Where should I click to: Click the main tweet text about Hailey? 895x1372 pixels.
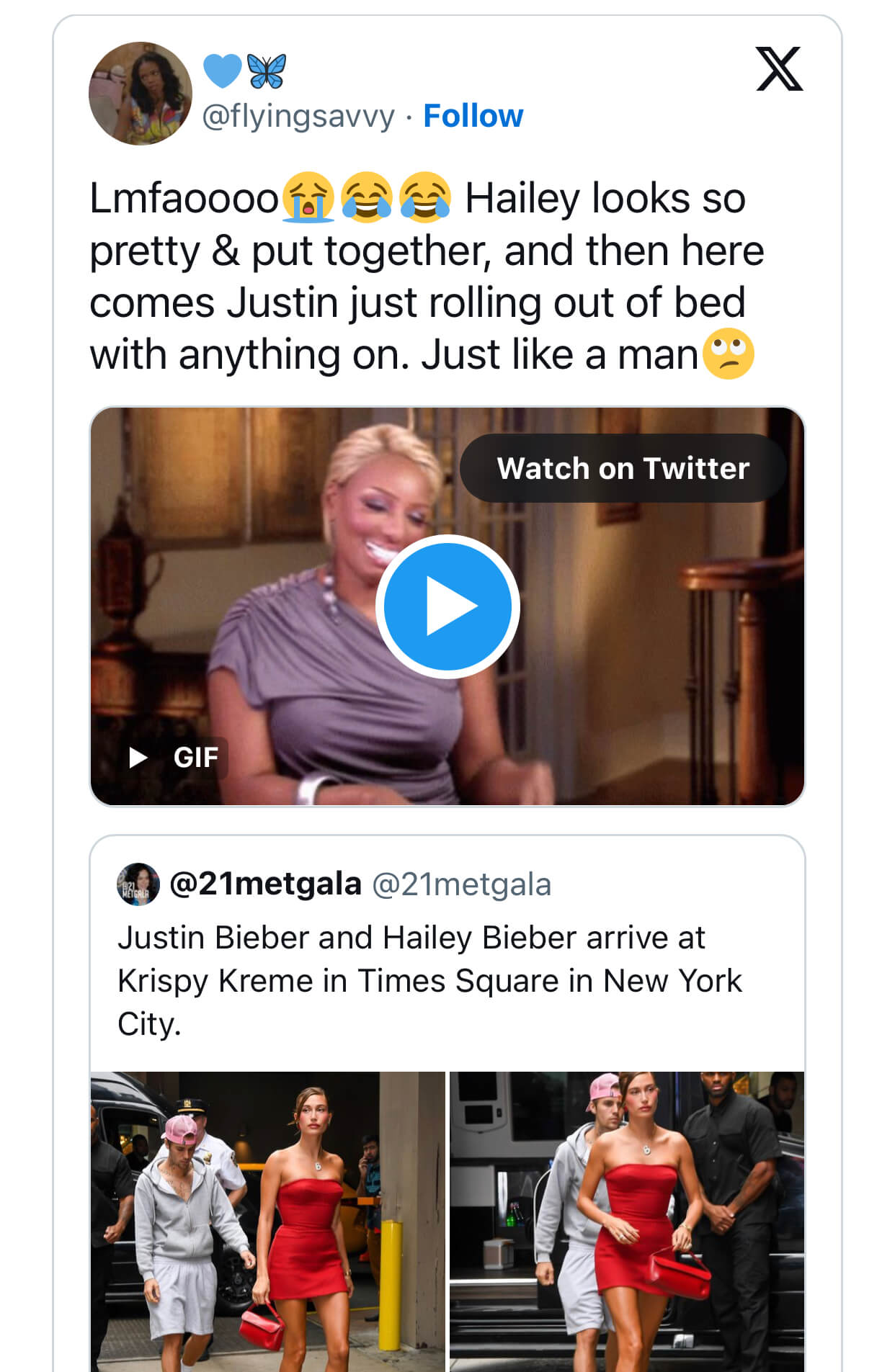click(x=425, y=276)
